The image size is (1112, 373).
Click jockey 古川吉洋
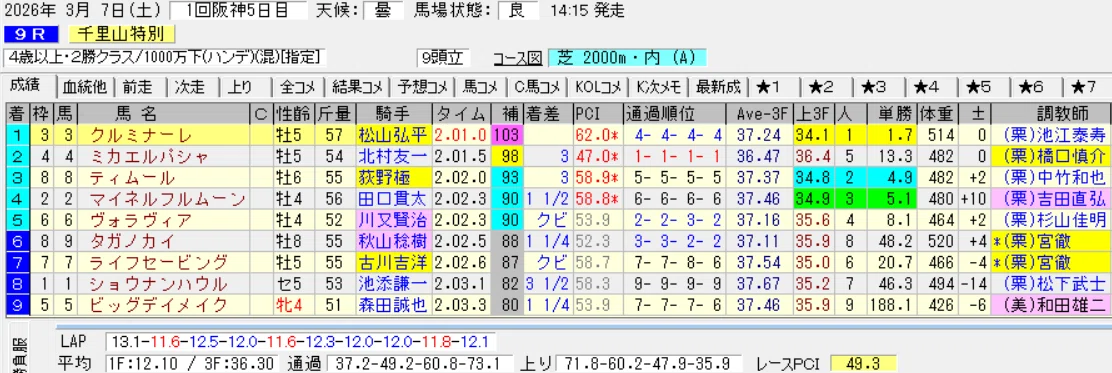(394, 262)
